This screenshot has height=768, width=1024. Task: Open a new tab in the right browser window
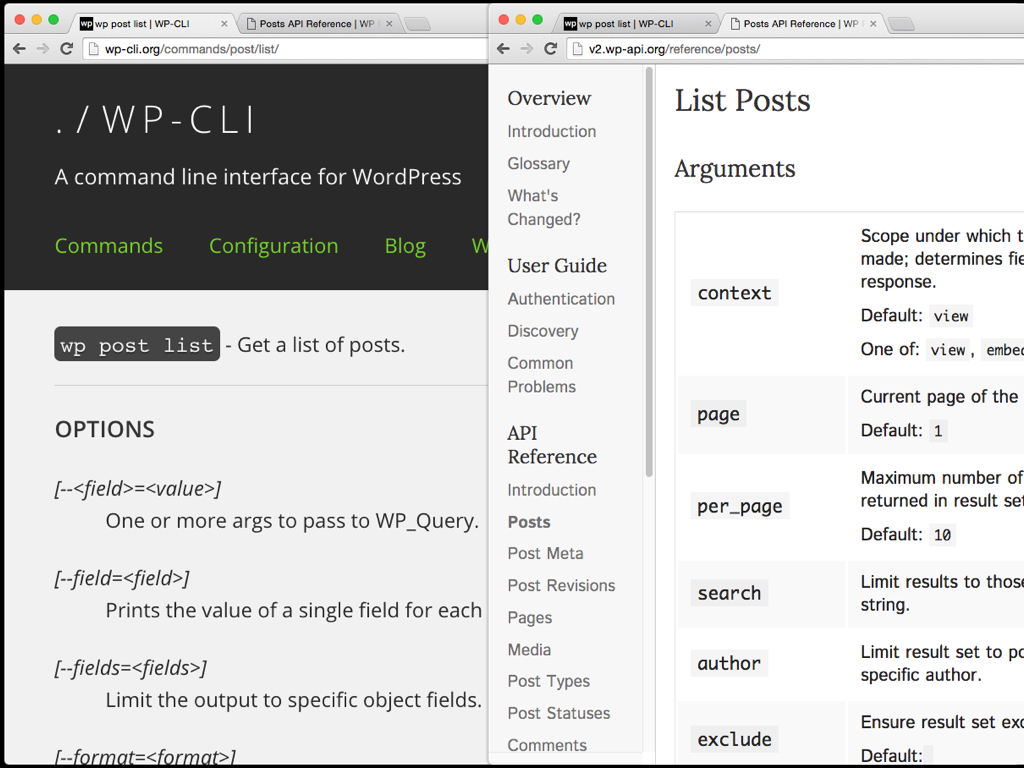[x=901, y=24]
